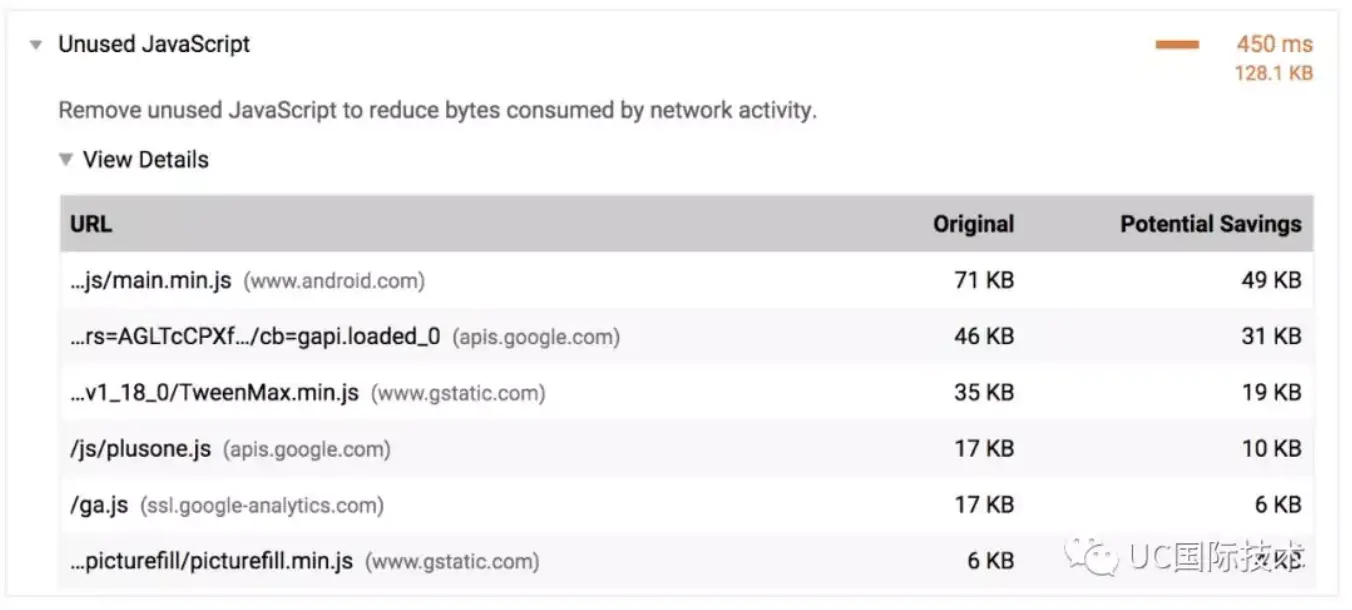Click the orange savings bar indicator
The height and width of the screenshot is (610, 1352).
pyautogui.click(x=1177, y=45)
